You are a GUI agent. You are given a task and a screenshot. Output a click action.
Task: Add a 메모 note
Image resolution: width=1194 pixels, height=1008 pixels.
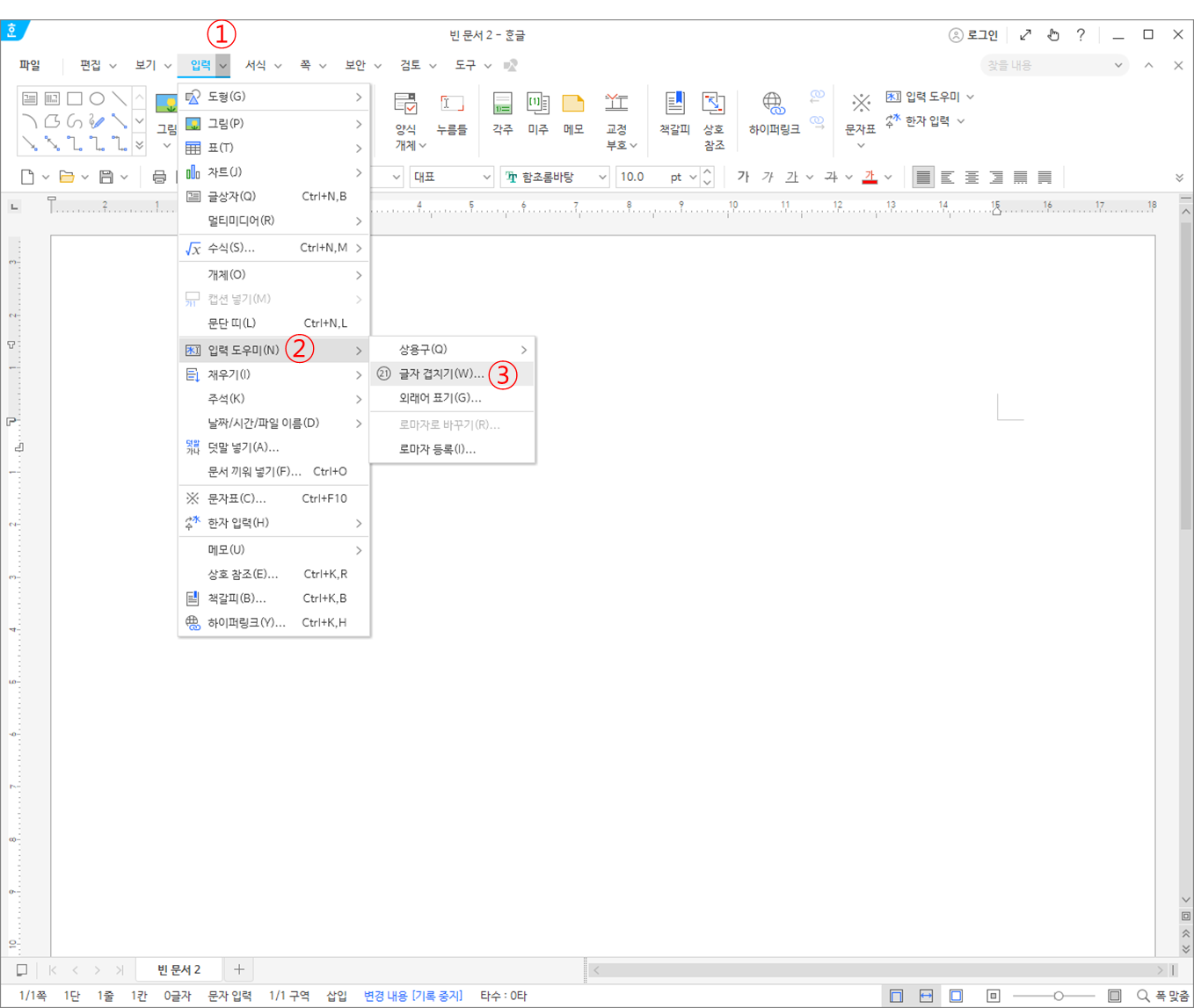573,115
